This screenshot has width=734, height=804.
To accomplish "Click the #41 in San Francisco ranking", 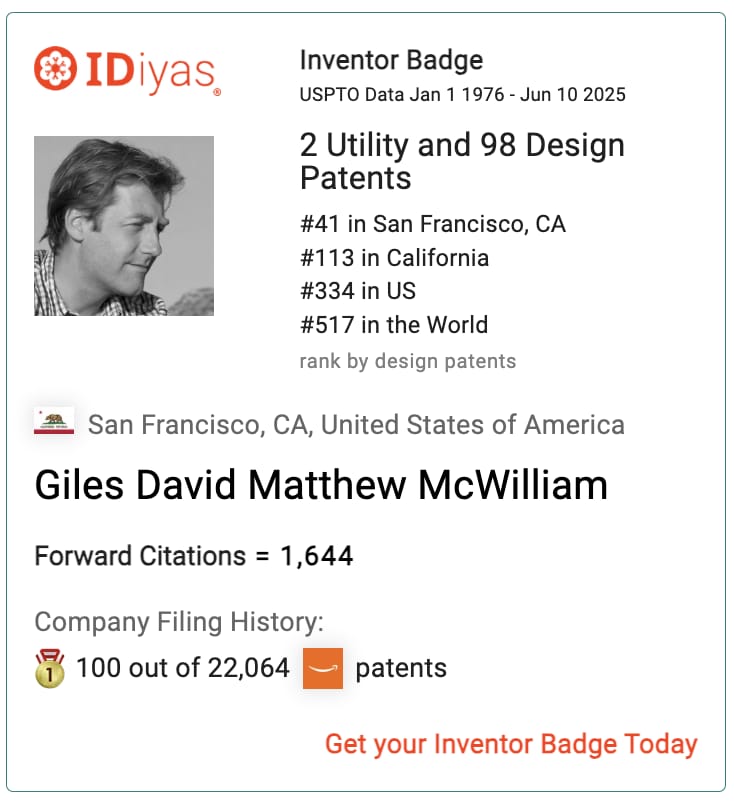I will point(433,224).
